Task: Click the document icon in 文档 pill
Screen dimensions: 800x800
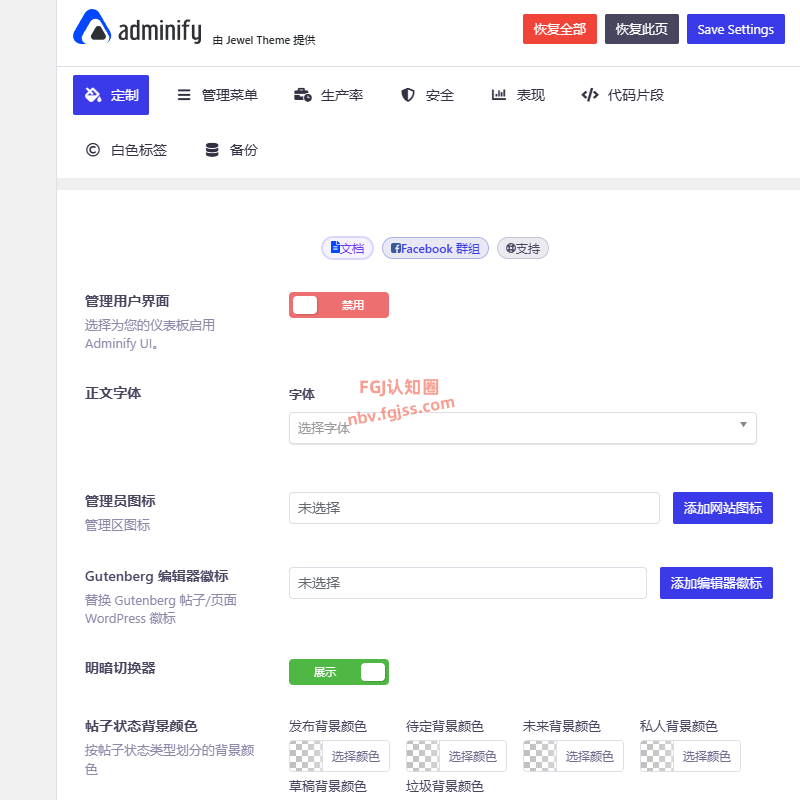Action: [x=335, y=247]
